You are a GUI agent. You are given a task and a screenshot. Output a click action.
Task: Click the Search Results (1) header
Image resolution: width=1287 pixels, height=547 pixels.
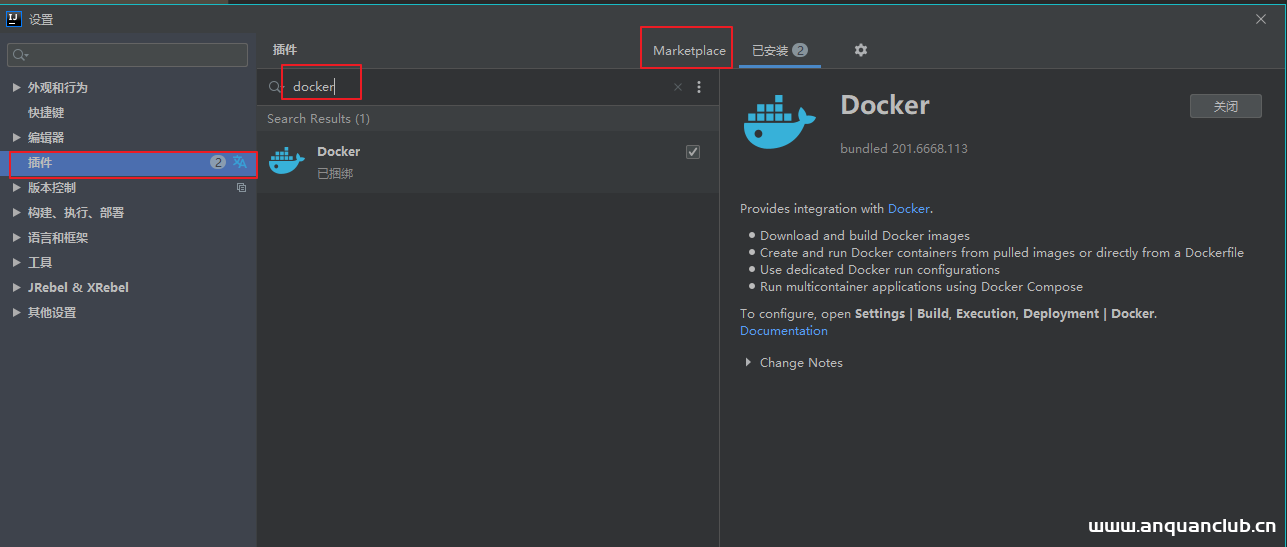pyautogui.click(x=318, y=118)
